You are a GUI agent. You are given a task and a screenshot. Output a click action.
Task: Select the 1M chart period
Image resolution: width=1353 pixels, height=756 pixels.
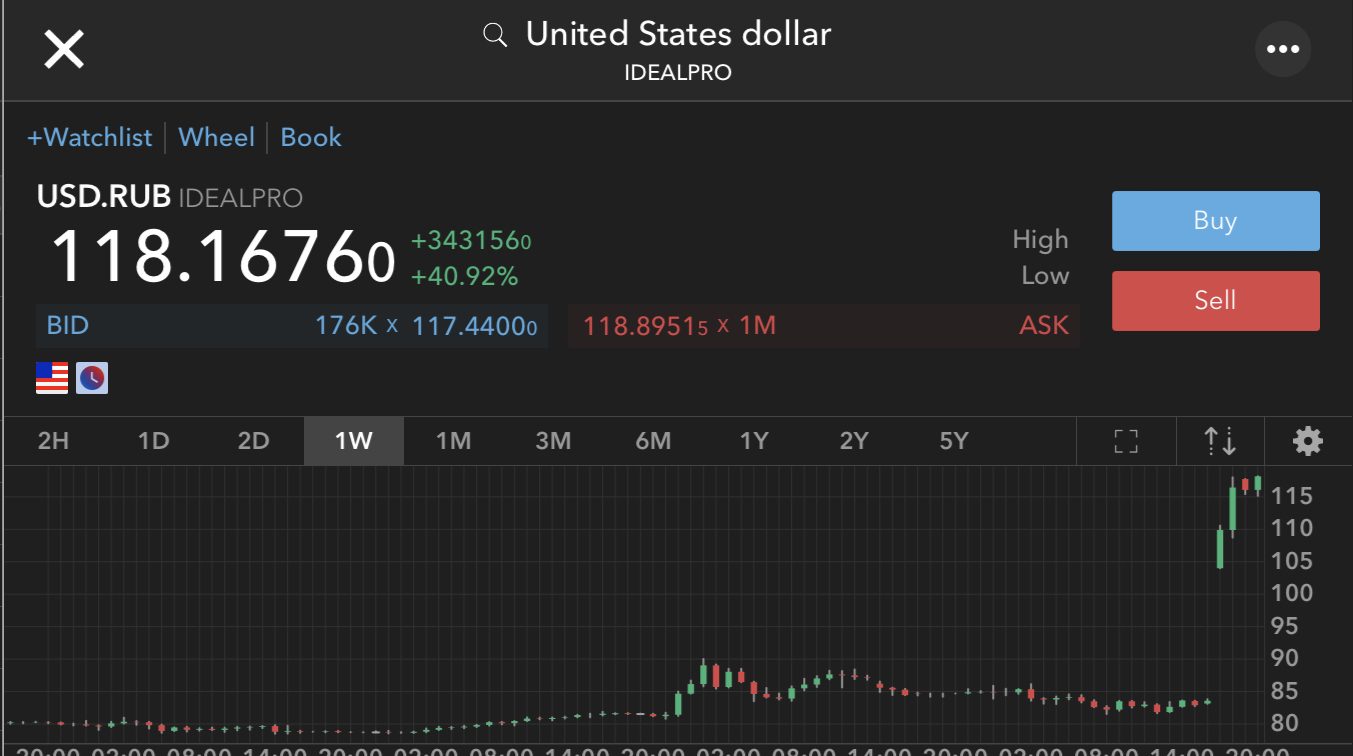(453, 441)
